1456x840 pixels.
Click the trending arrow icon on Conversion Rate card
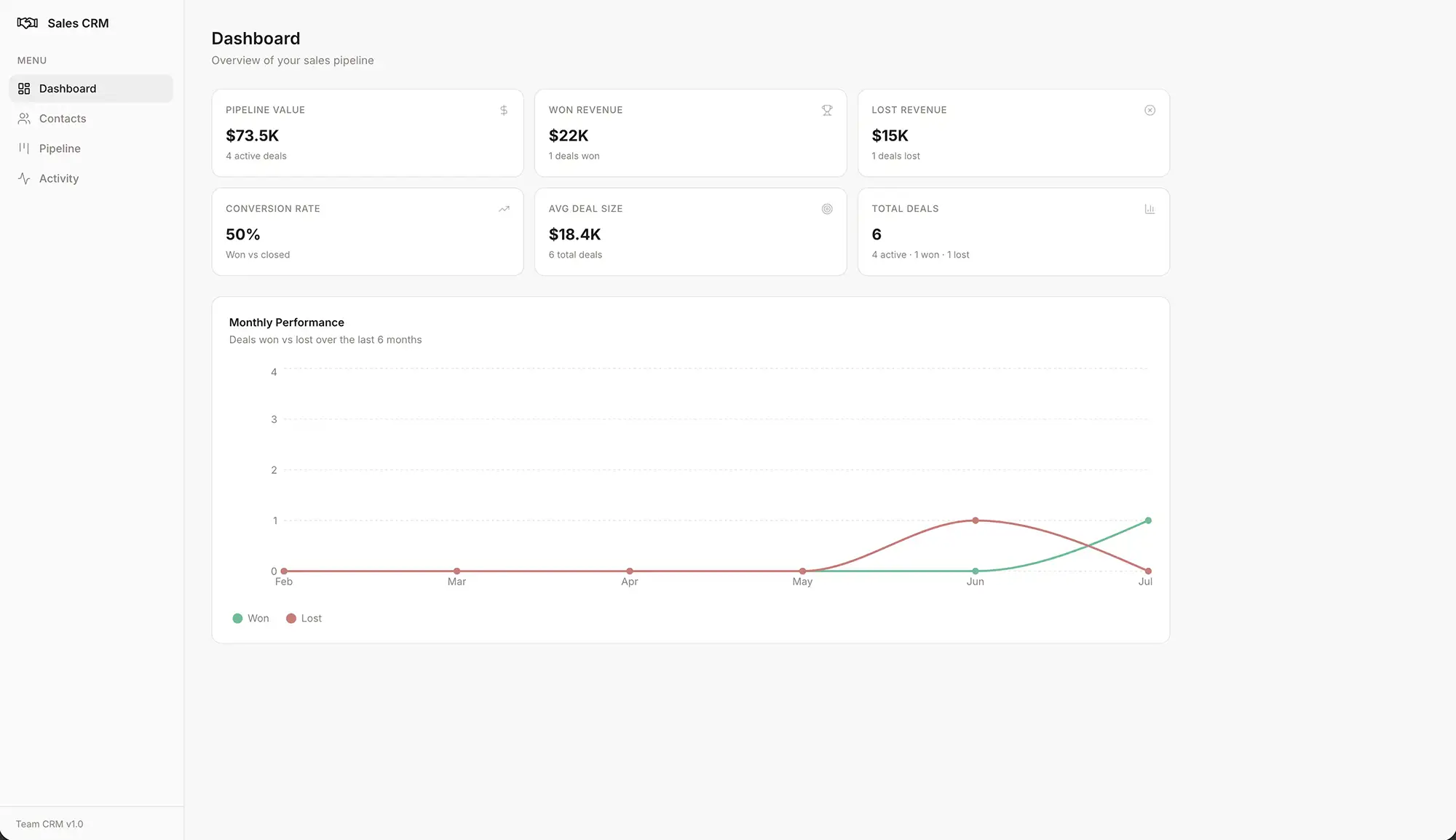tap(504, 209)
